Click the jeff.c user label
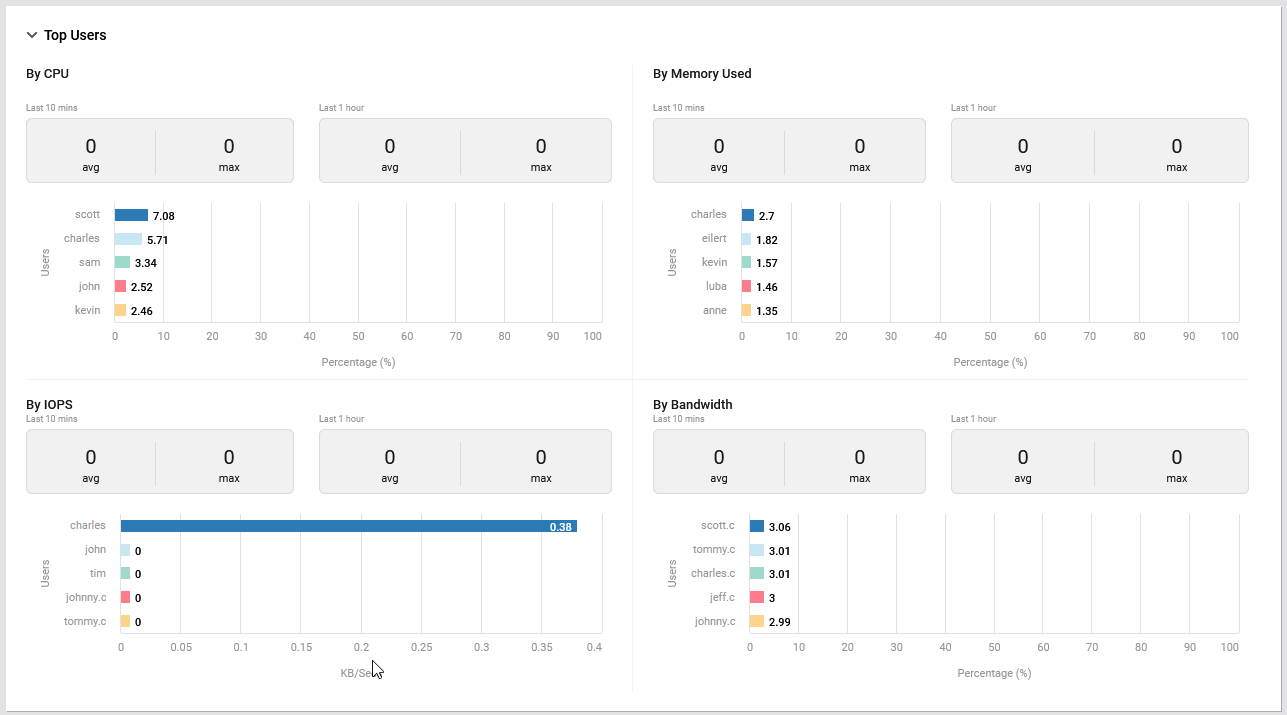Image resolution: width=1287 pixels, height=715 pixels. point(722,597)
